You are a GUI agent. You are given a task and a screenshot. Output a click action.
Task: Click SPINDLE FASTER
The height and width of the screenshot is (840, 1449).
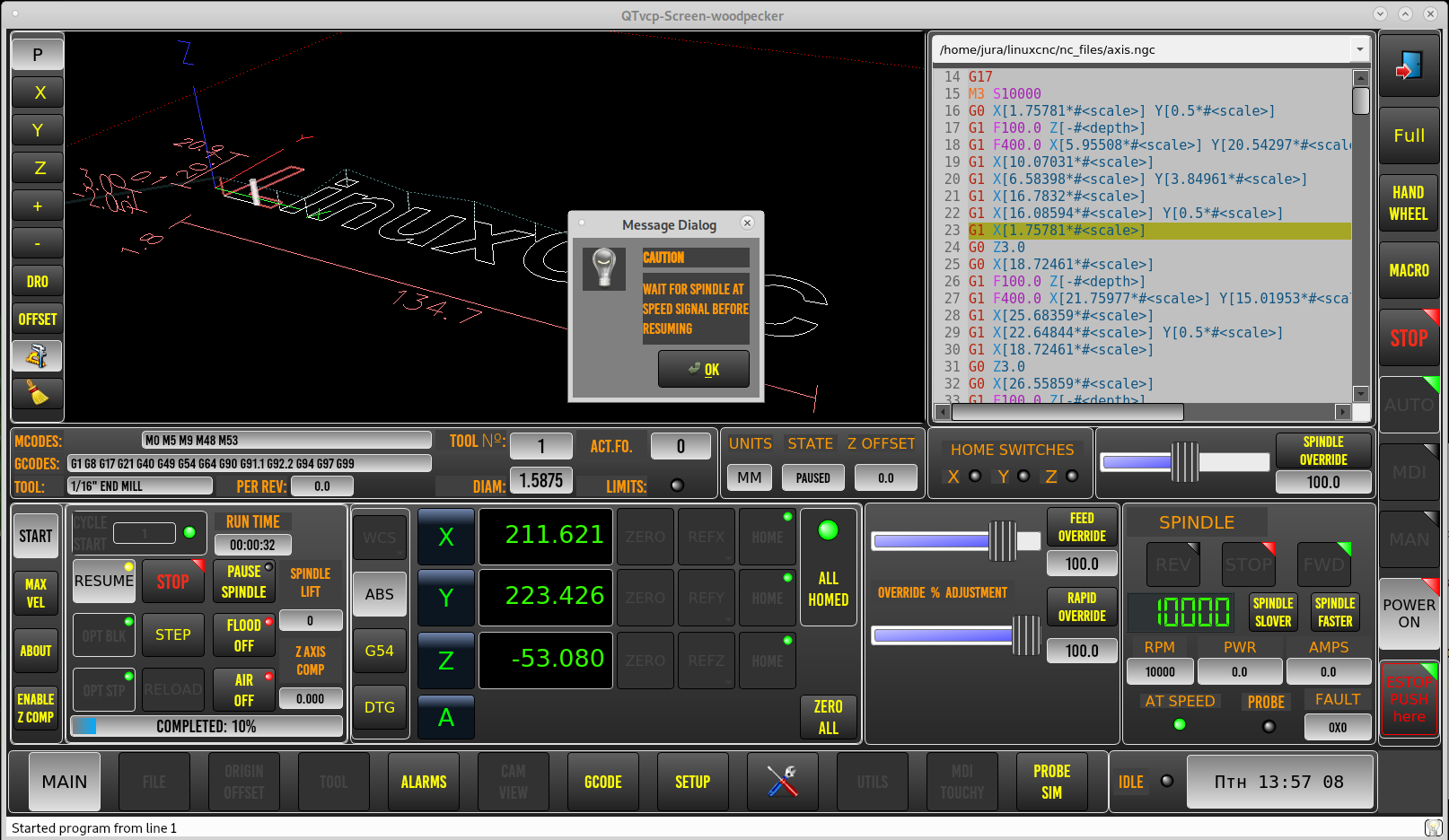(1335, 612)
